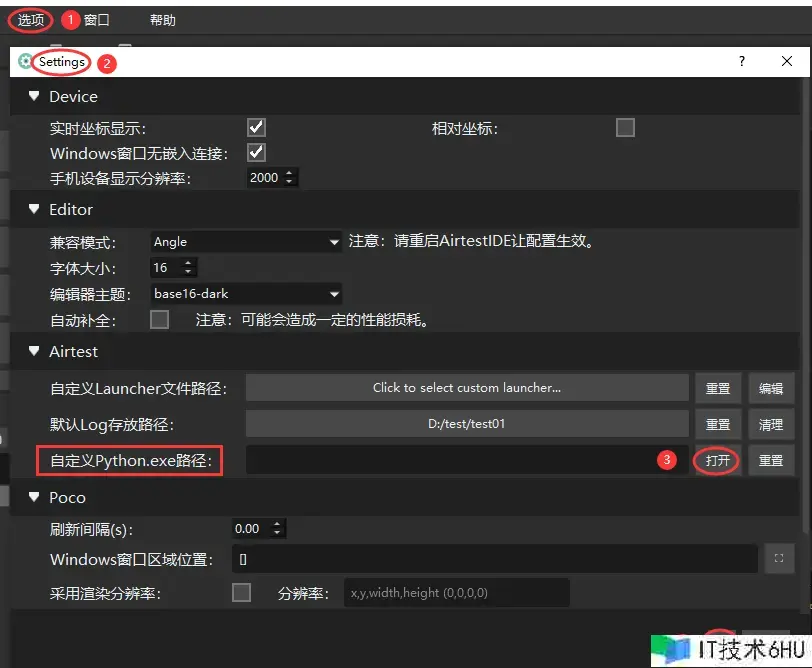Collapse the Device section triangle

[x=34, y=97]
